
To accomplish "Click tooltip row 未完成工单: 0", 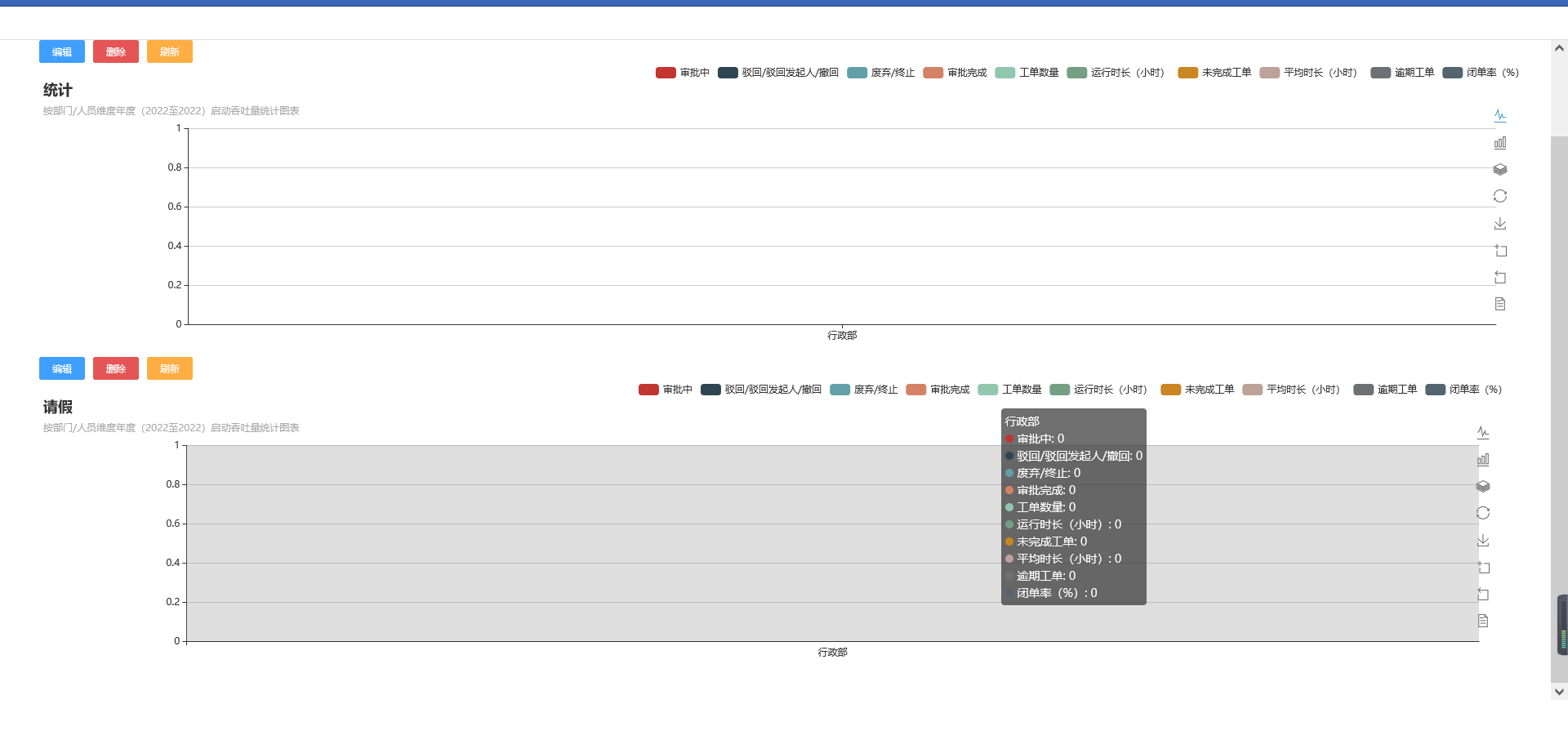I will click(x=1046, y=542).
